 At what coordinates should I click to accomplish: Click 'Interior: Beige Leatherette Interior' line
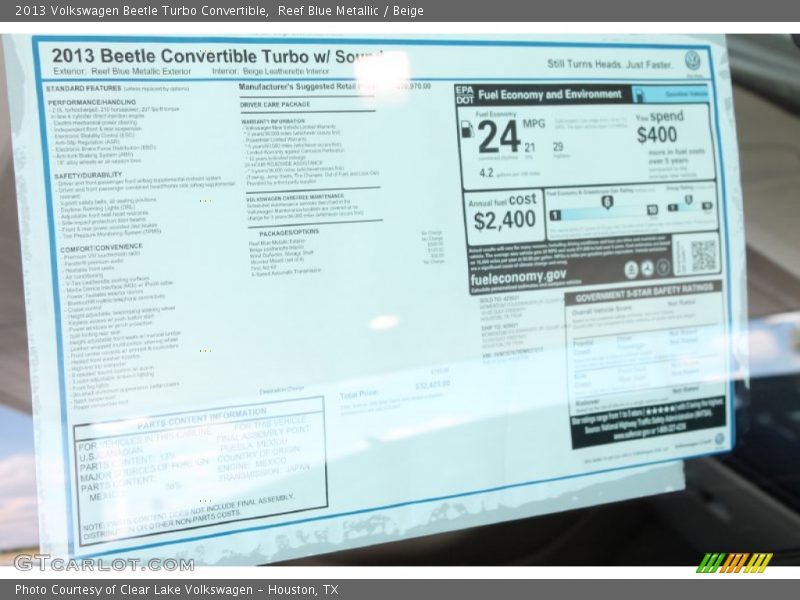coord(270,71)
